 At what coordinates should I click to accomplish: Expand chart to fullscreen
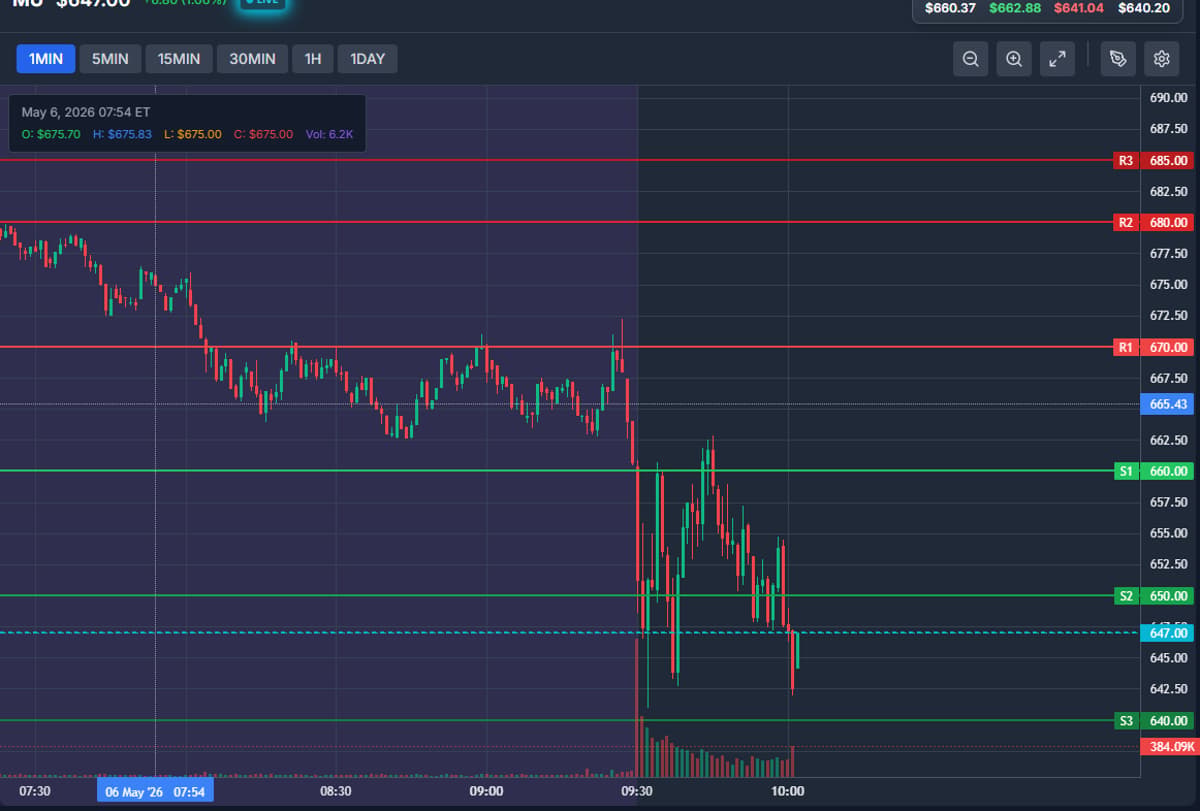(x=1057, y=59)
